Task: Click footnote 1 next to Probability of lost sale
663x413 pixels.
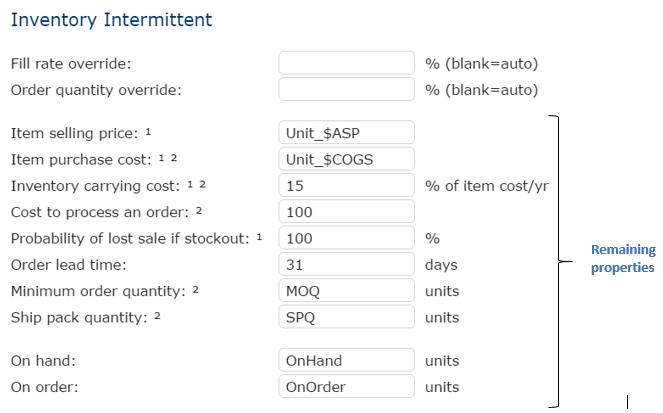Action: [259, 237]
